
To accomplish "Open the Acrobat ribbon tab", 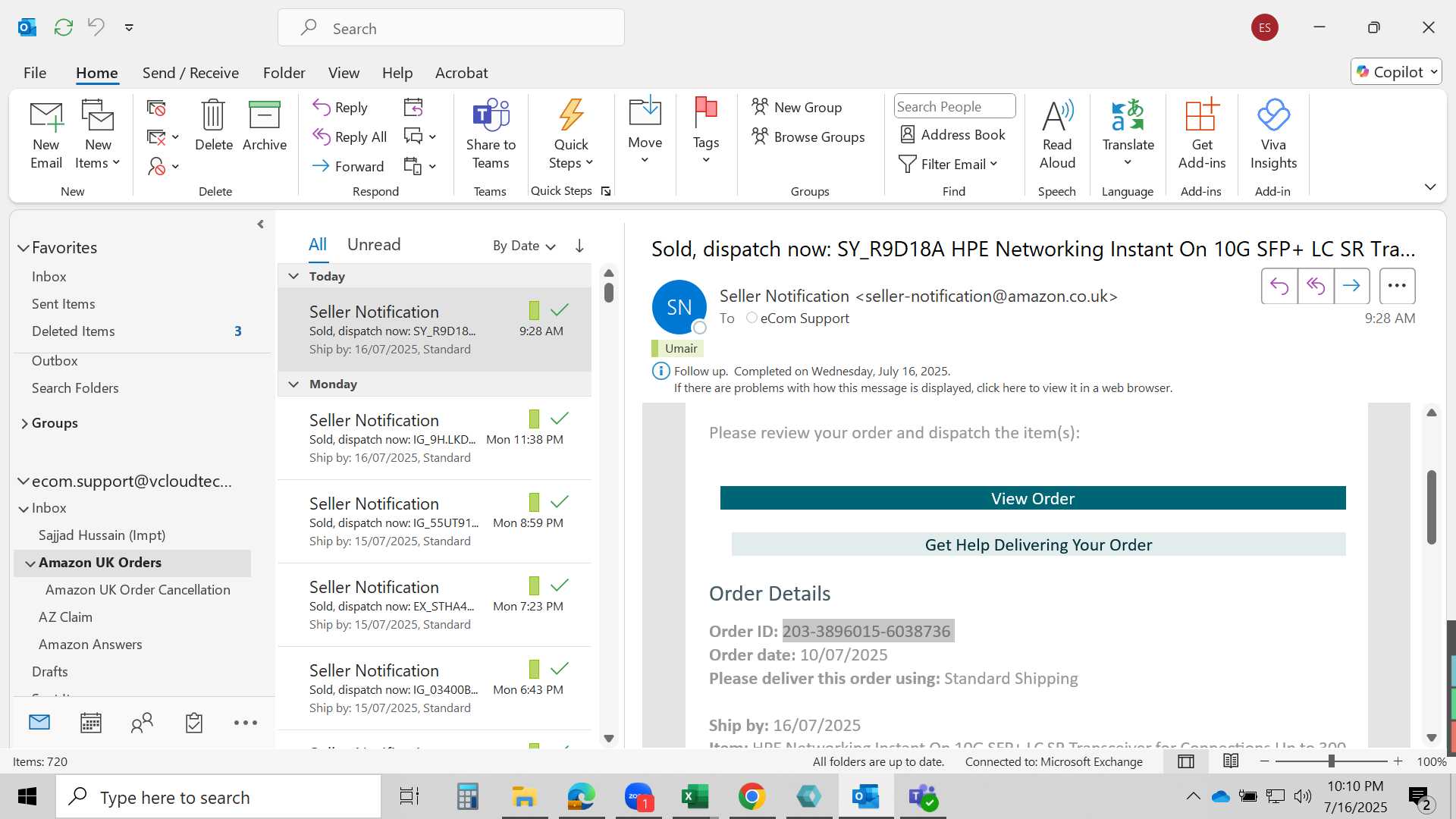I will click(x=461, y=73).
